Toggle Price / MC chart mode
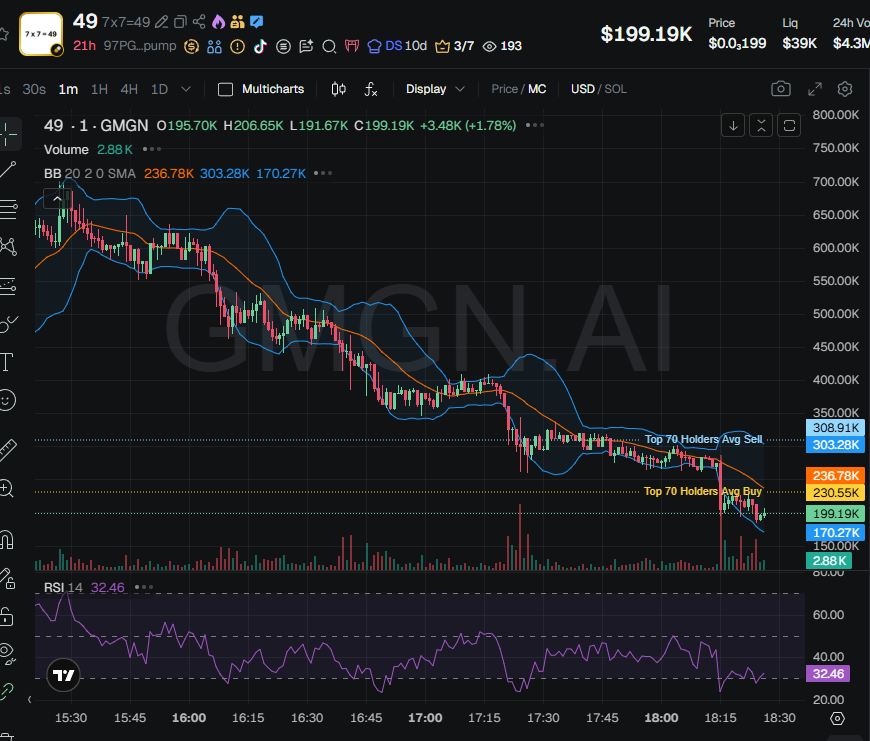 pos(518,89)
